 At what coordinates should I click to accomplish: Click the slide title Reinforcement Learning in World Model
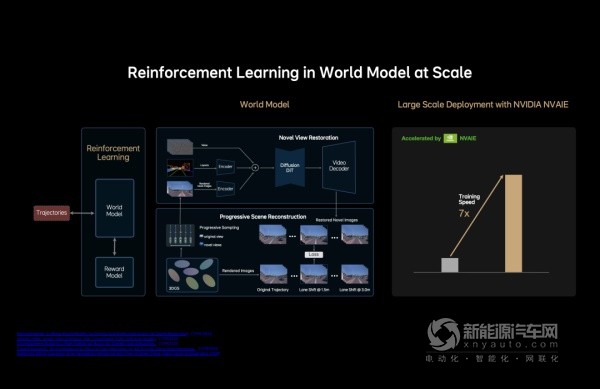click(x=300, y=73)
